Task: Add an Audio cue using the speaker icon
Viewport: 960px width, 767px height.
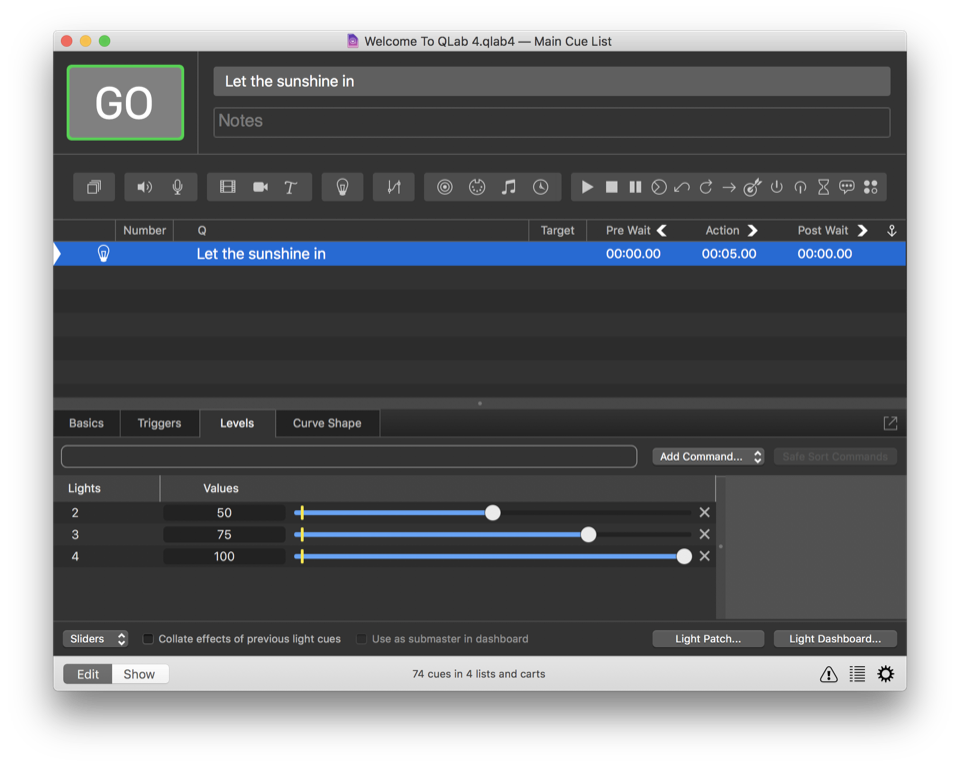Action: click(145, 187)
